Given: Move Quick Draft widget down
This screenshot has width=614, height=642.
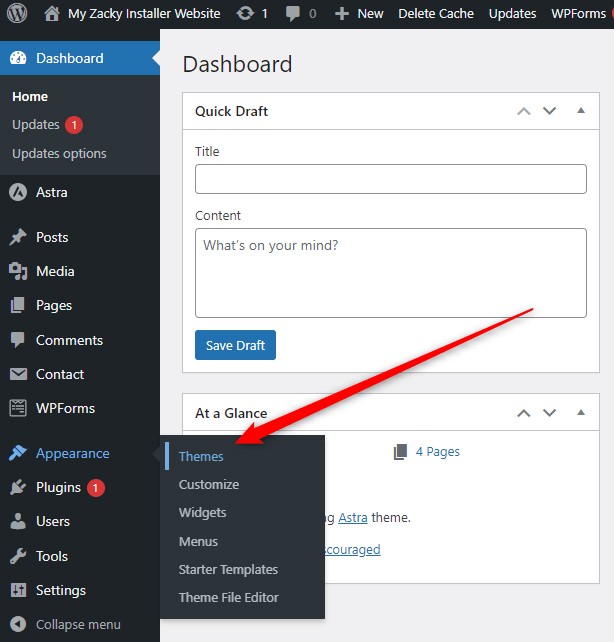Looking at the screenshot, I should pyautogui.click(x=549, y=111).
